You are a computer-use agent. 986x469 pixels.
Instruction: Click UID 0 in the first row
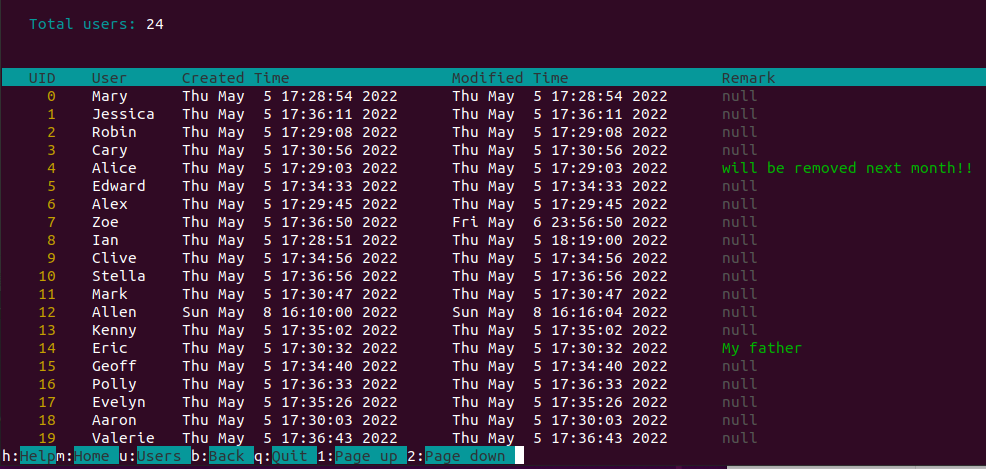tap(51, 96)
